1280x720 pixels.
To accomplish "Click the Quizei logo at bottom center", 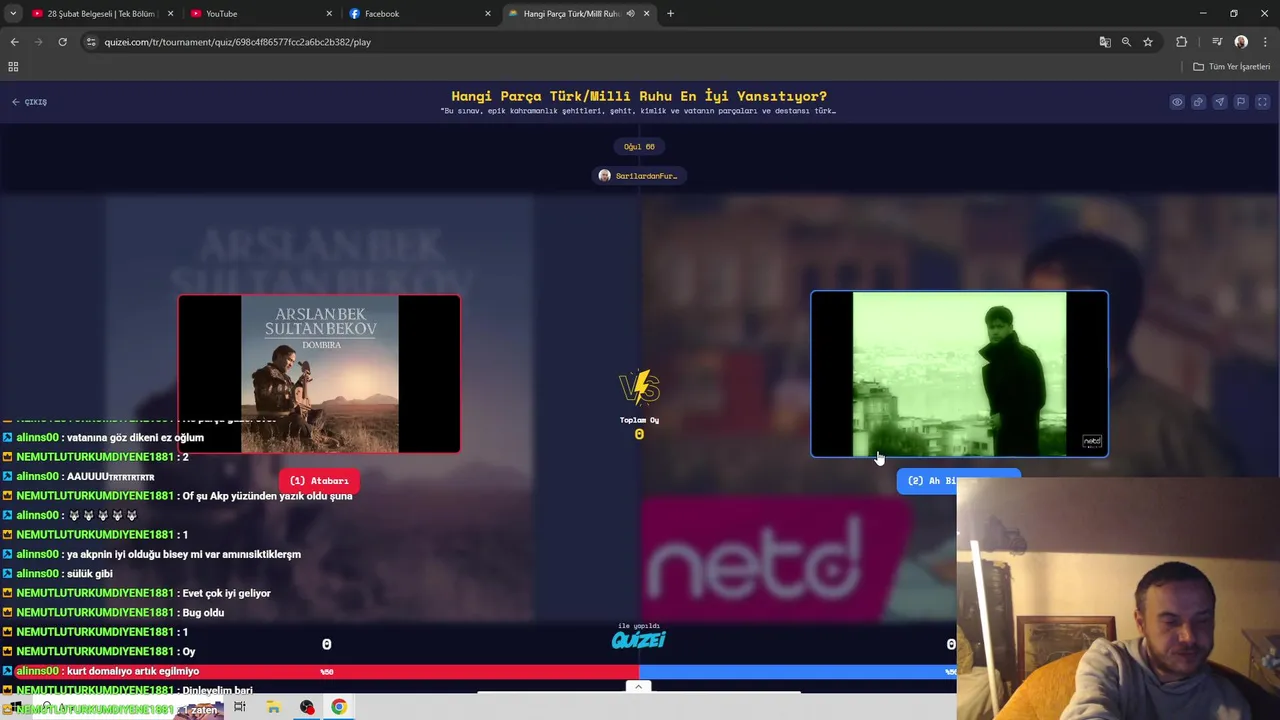I will click(639, 640).
